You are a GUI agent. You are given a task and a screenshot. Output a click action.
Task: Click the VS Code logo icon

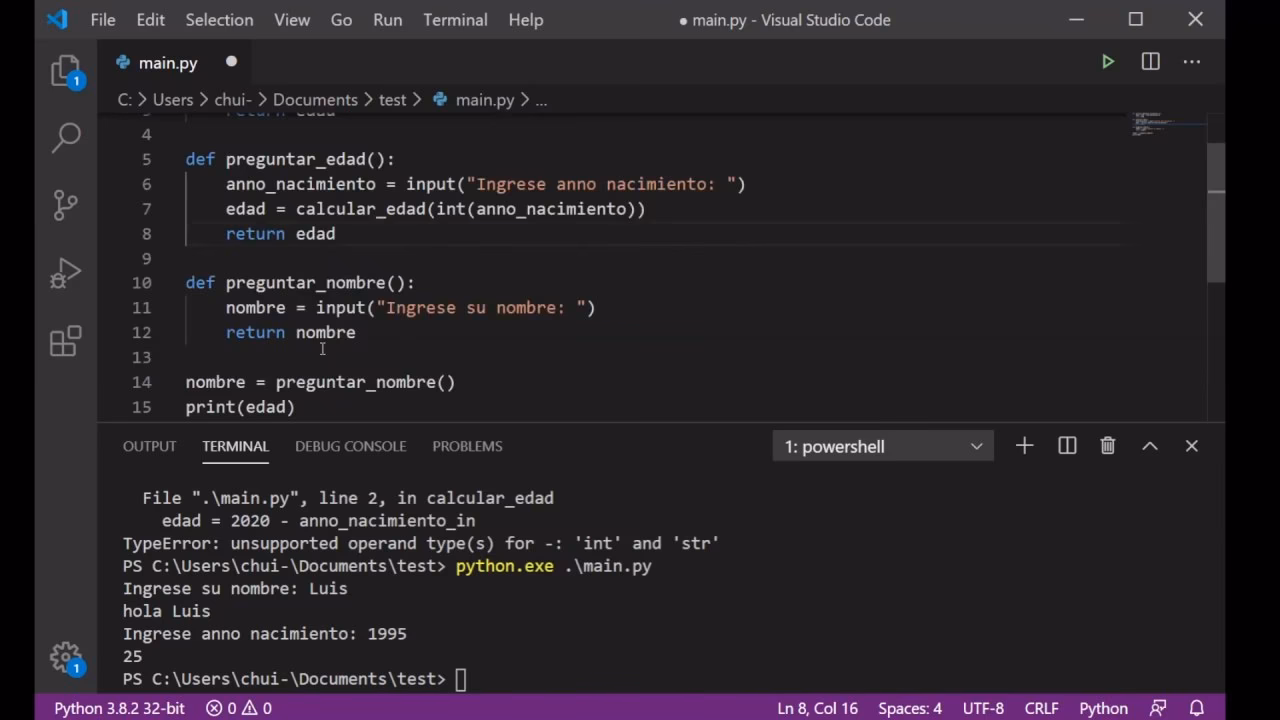coord(58,20)
